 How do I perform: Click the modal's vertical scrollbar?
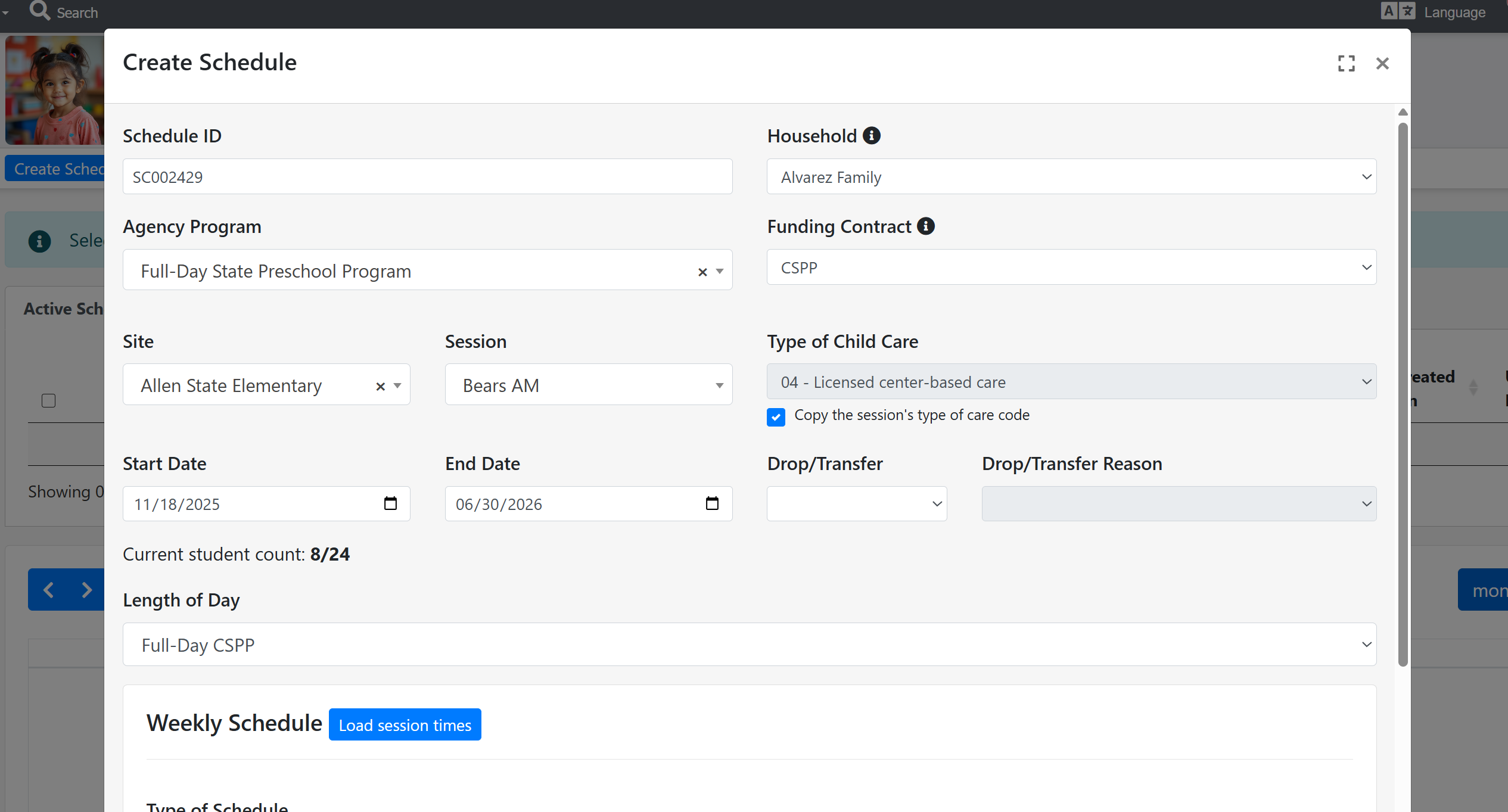click(1403, 393)
